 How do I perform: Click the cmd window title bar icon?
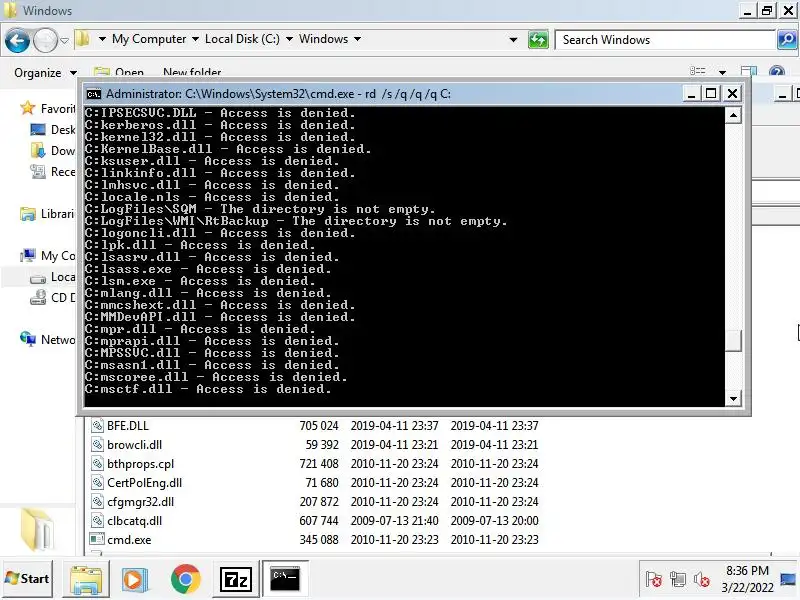(94, 94)
